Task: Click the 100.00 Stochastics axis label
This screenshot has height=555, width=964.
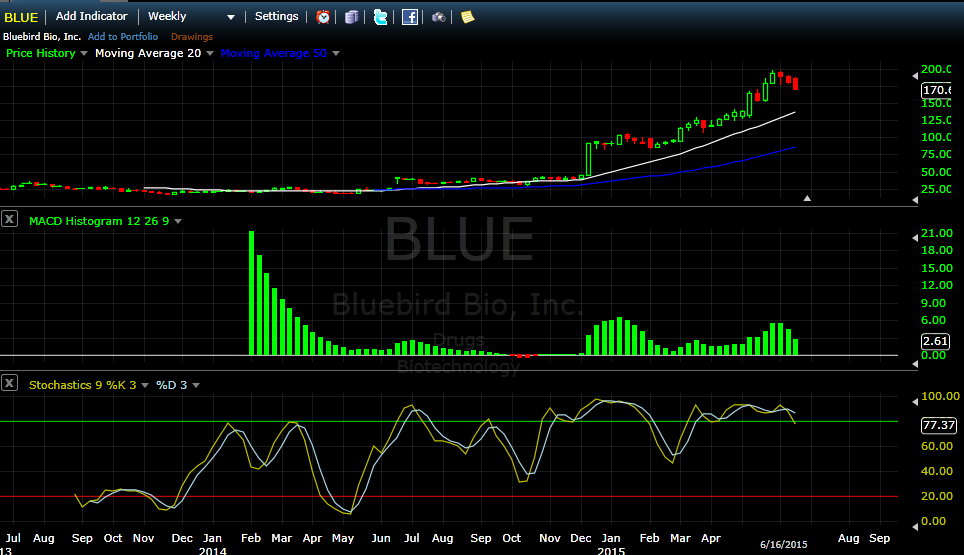Action: pyautogui.click(x=940, y=396)
